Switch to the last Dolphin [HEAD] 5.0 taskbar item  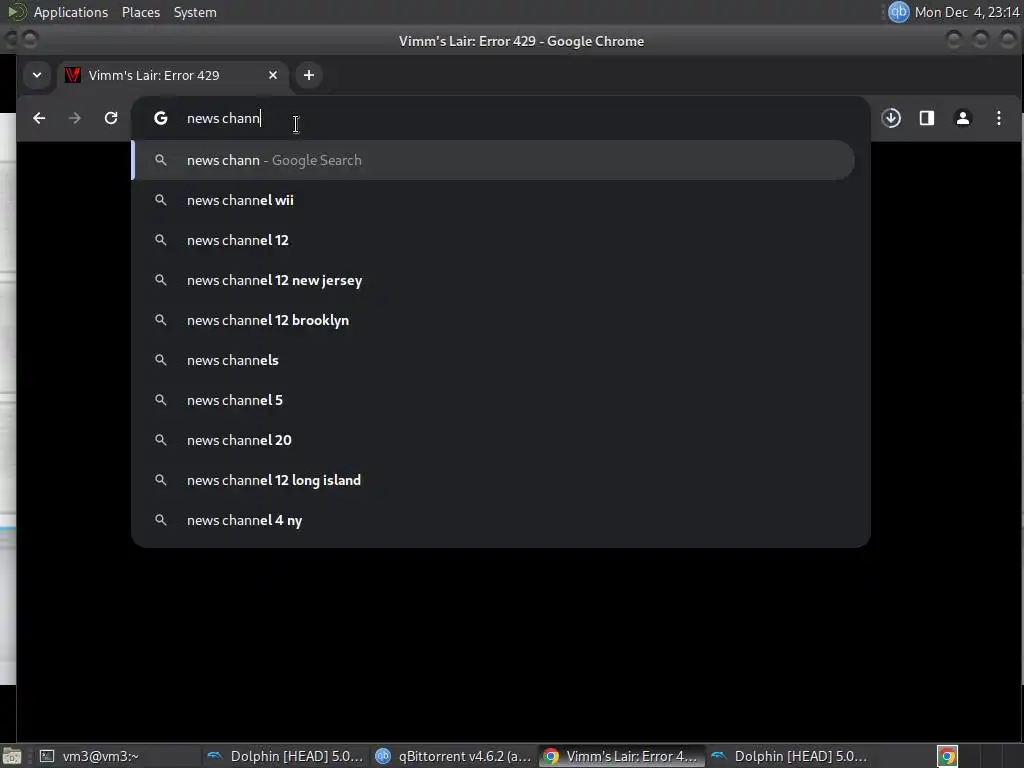tap(790, 756)
